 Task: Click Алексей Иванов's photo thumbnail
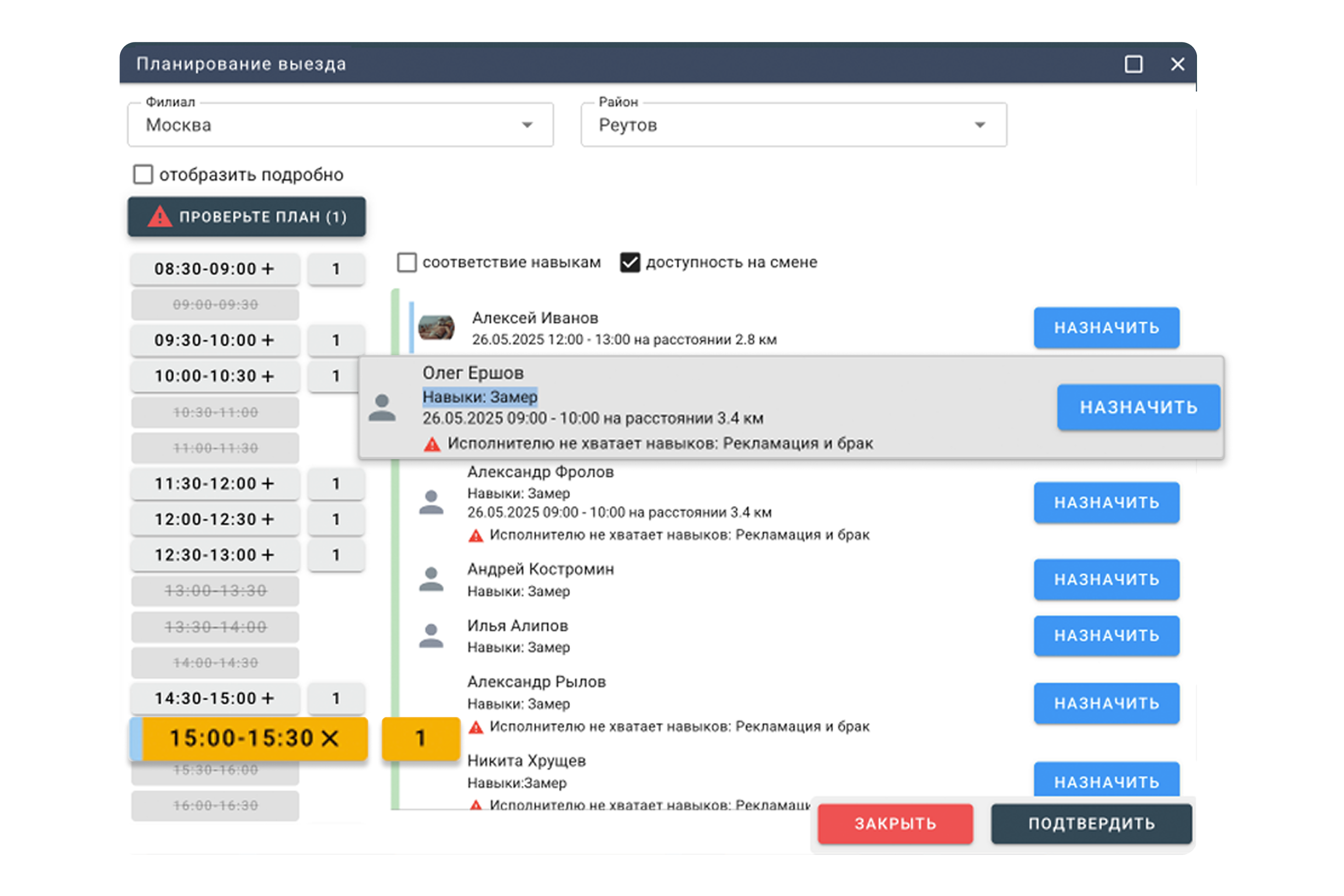[x=436, y=328]
